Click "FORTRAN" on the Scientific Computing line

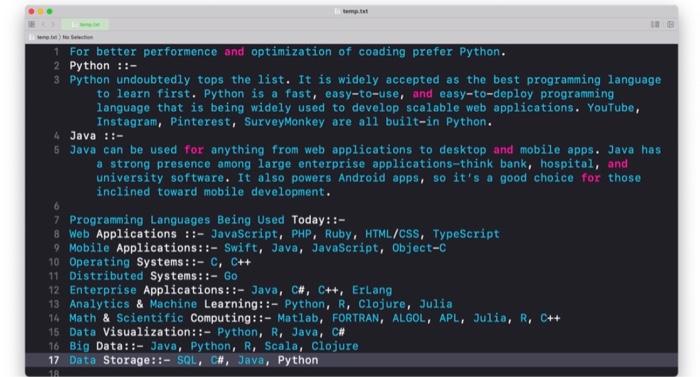point(355,318)
